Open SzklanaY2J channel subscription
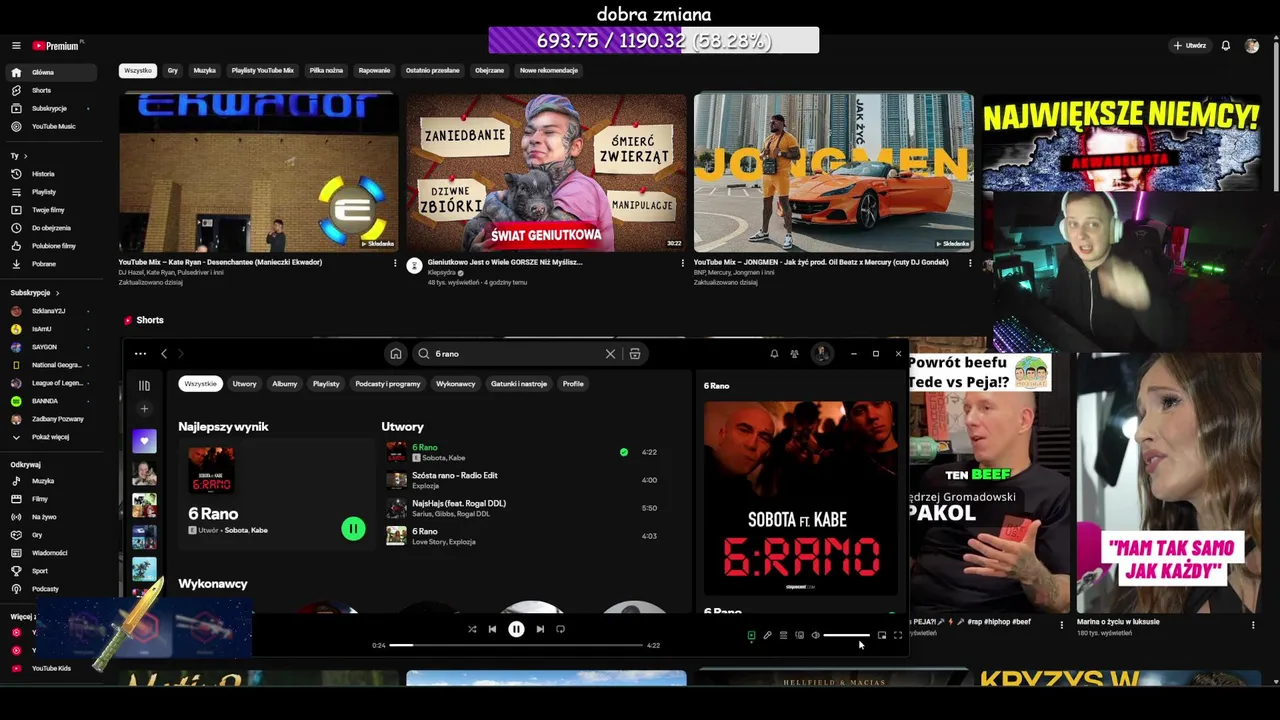Image resolution: width=1280 pixels, height=720 pixels. [x=50, y=311]
